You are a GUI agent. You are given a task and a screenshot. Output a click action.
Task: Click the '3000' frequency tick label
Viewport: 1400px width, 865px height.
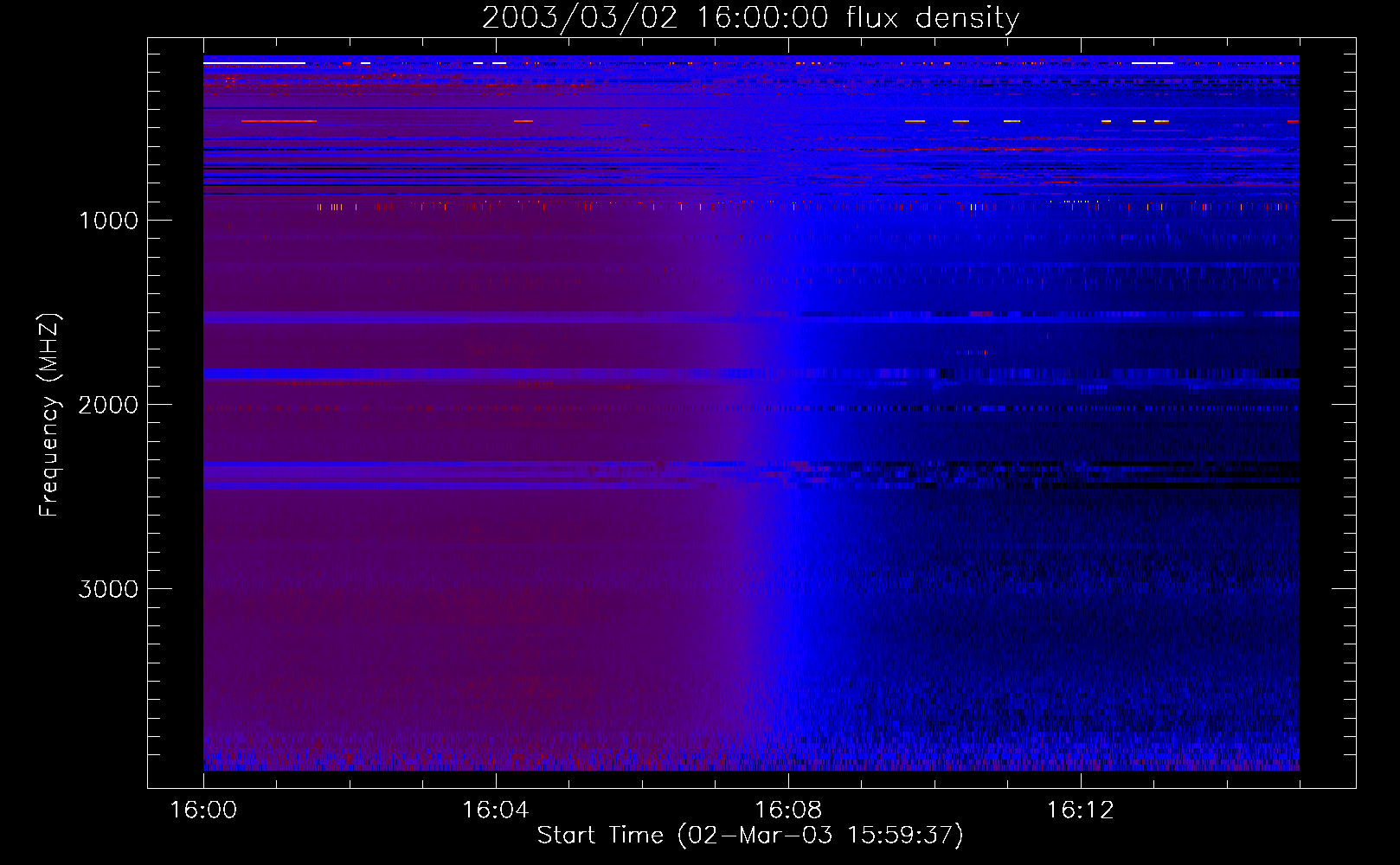click(x=108, y=589)
